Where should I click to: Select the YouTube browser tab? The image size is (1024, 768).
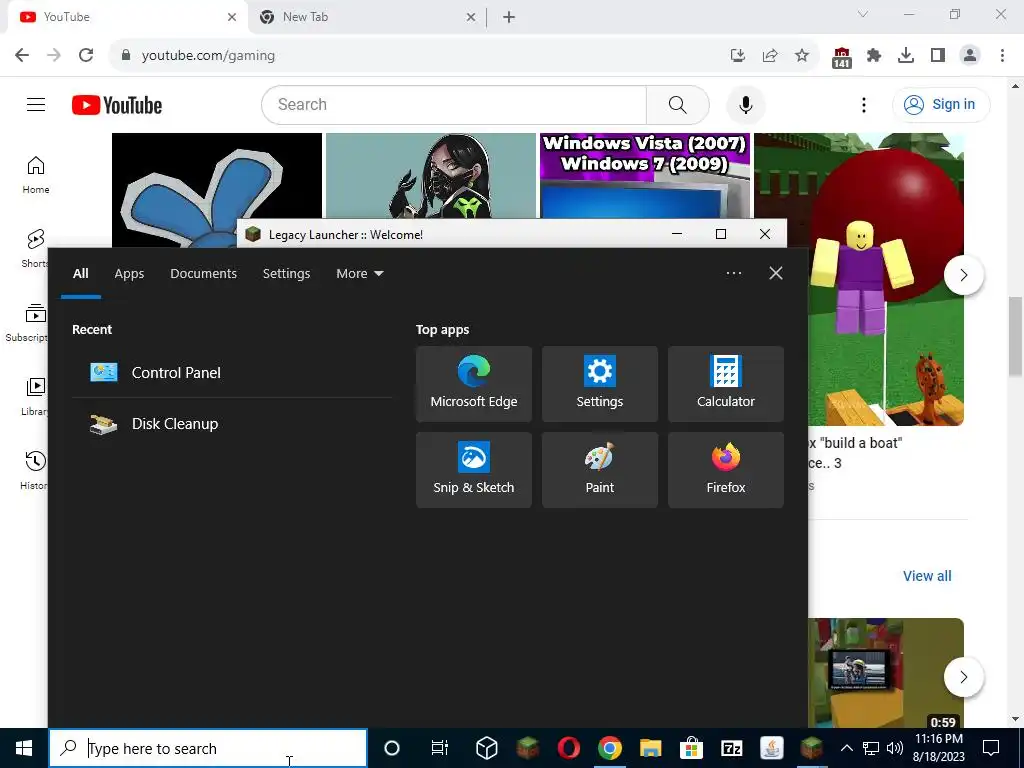tap(127, 17)
